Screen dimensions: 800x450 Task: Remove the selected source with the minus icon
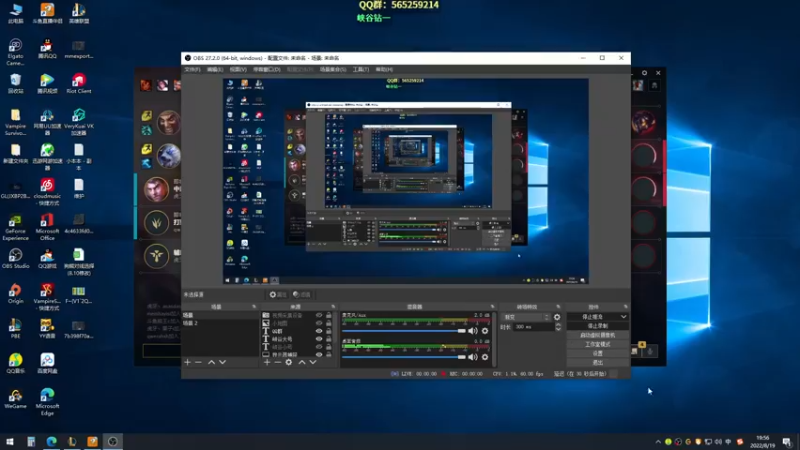278,362
